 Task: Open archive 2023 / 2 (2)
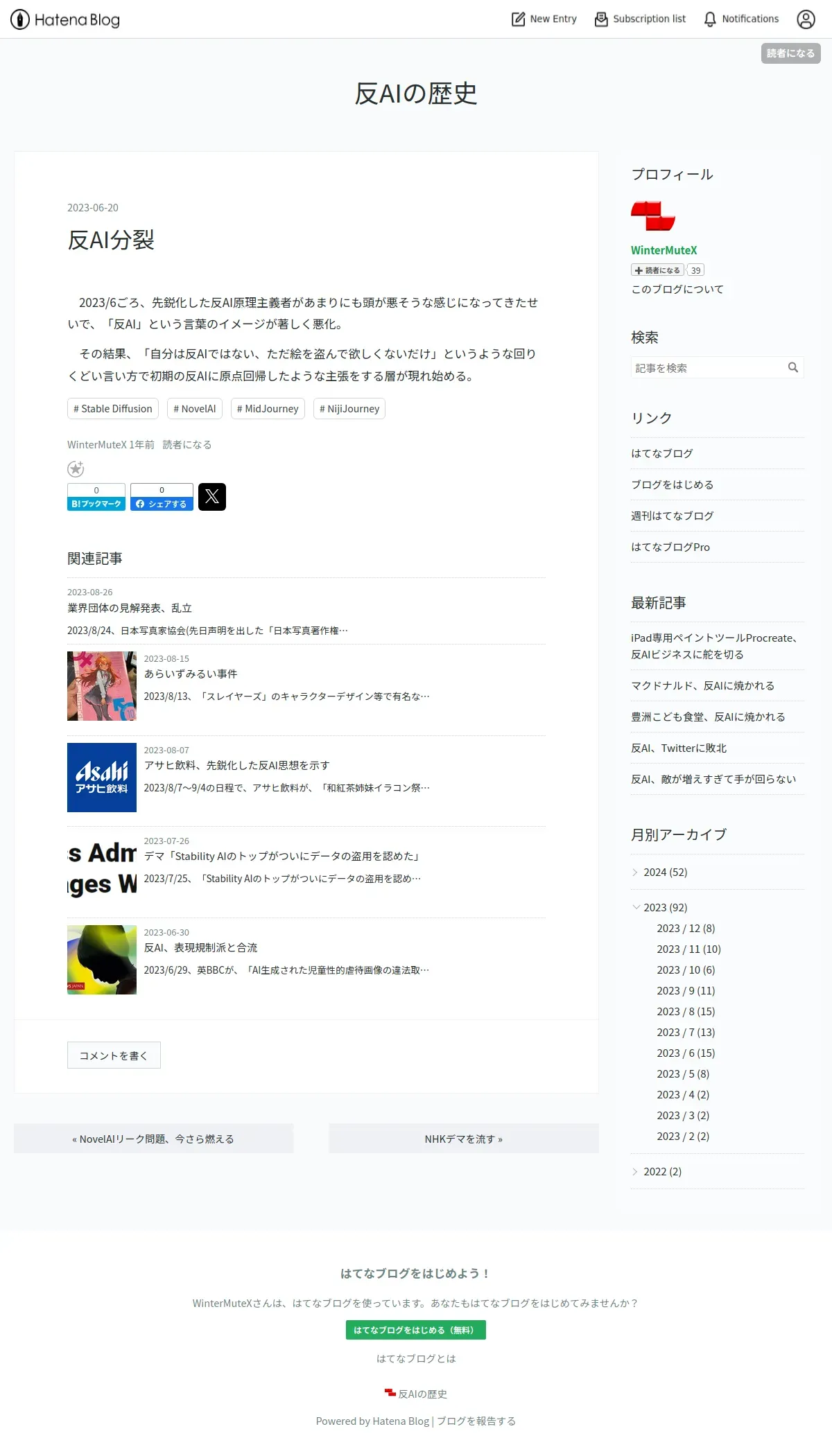pyautogui.click(x=683, y=1136)
